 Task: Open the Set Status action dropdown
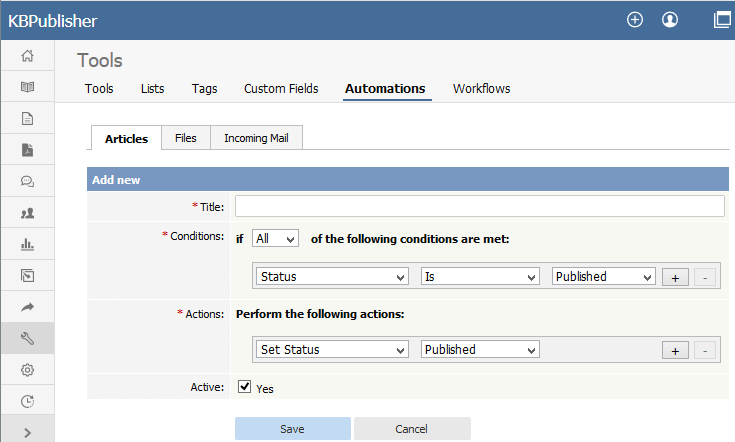[332, 350]
